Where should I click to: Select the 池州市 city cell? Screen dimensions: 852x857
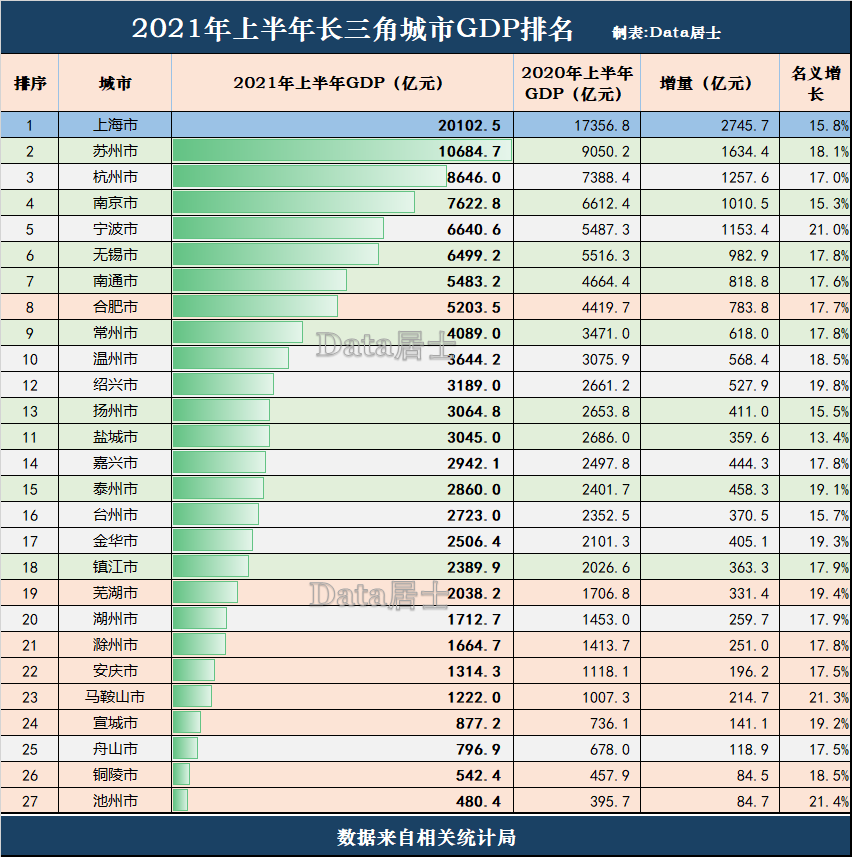point(115,801)
